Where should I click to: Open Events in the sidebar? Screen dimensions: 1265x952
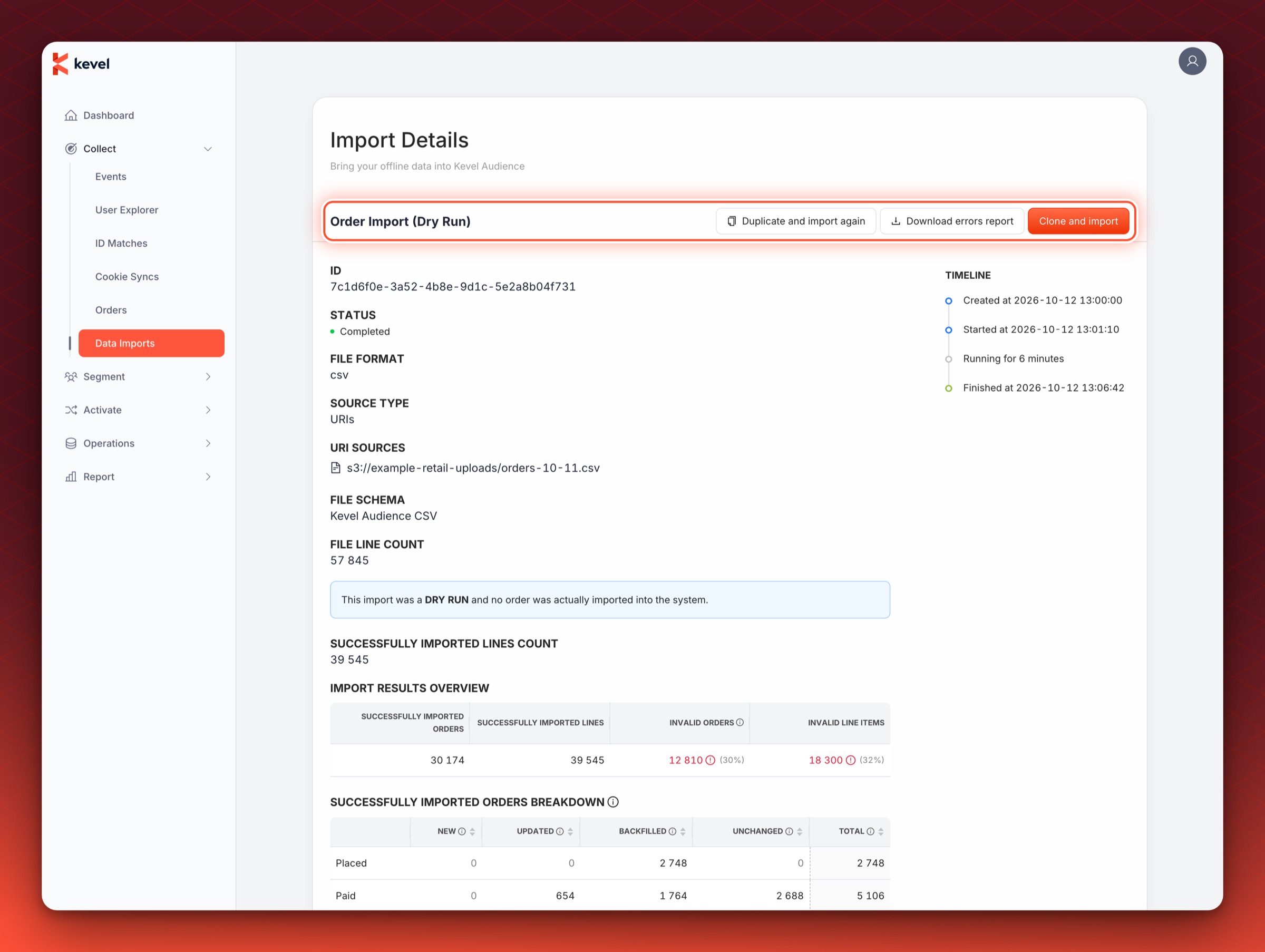[x=110, y=177]
